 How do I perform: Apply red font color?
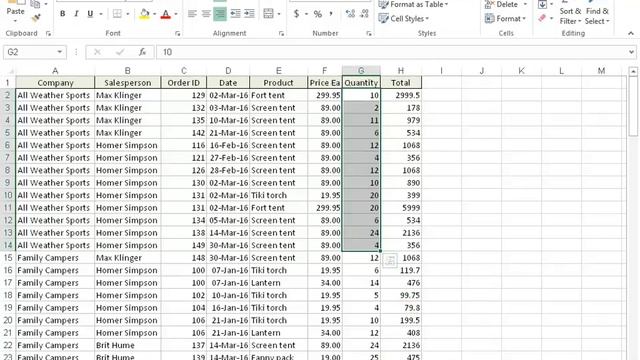[166, 14]
